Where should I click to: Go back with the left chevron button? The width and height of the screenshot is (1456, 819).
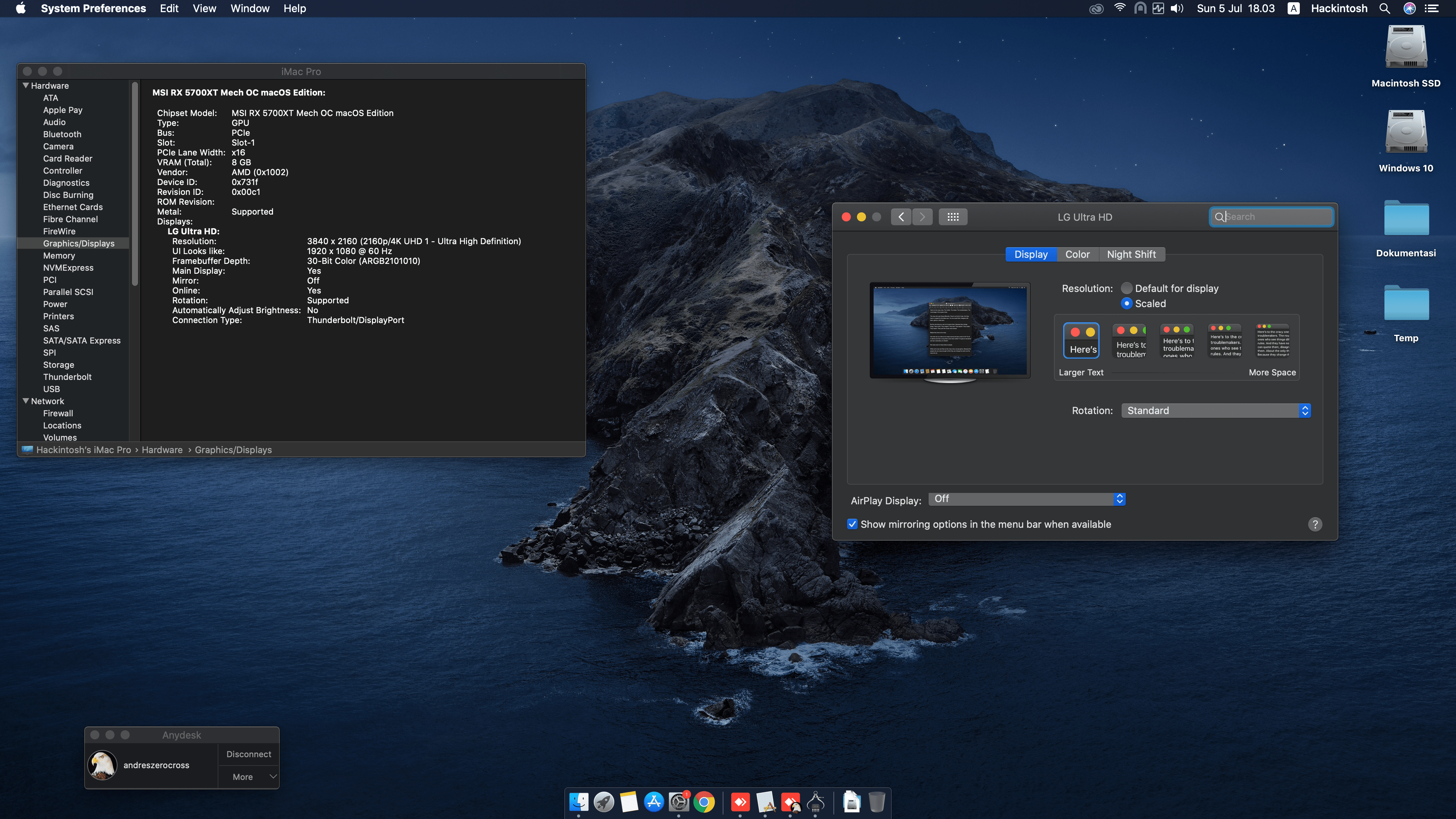coord(901,217)
